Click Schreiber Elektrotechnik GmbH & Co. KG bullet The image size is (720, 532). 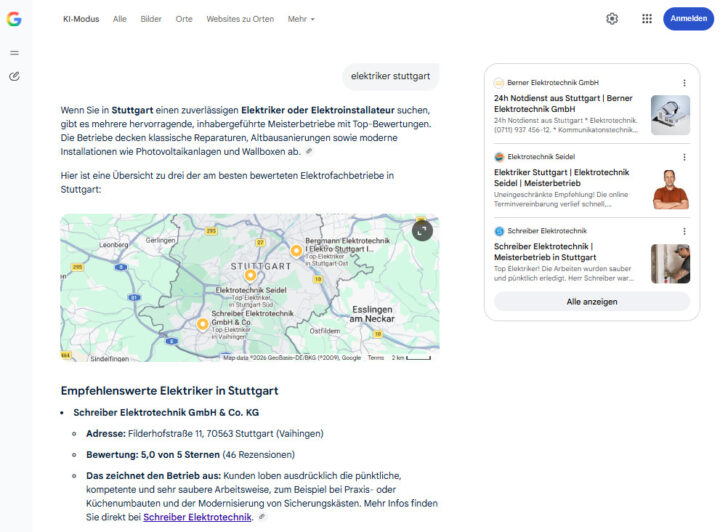[x=166, y=412]
